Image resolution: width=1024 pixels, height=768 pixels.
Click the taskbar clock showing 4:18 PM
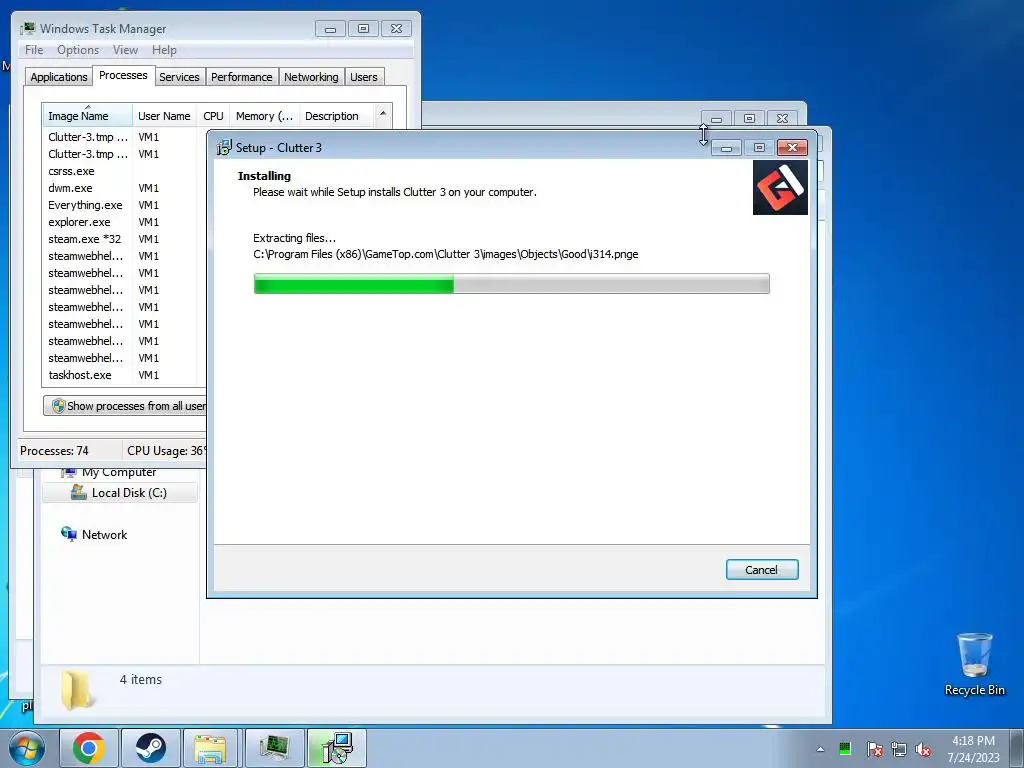click(973, 749)
